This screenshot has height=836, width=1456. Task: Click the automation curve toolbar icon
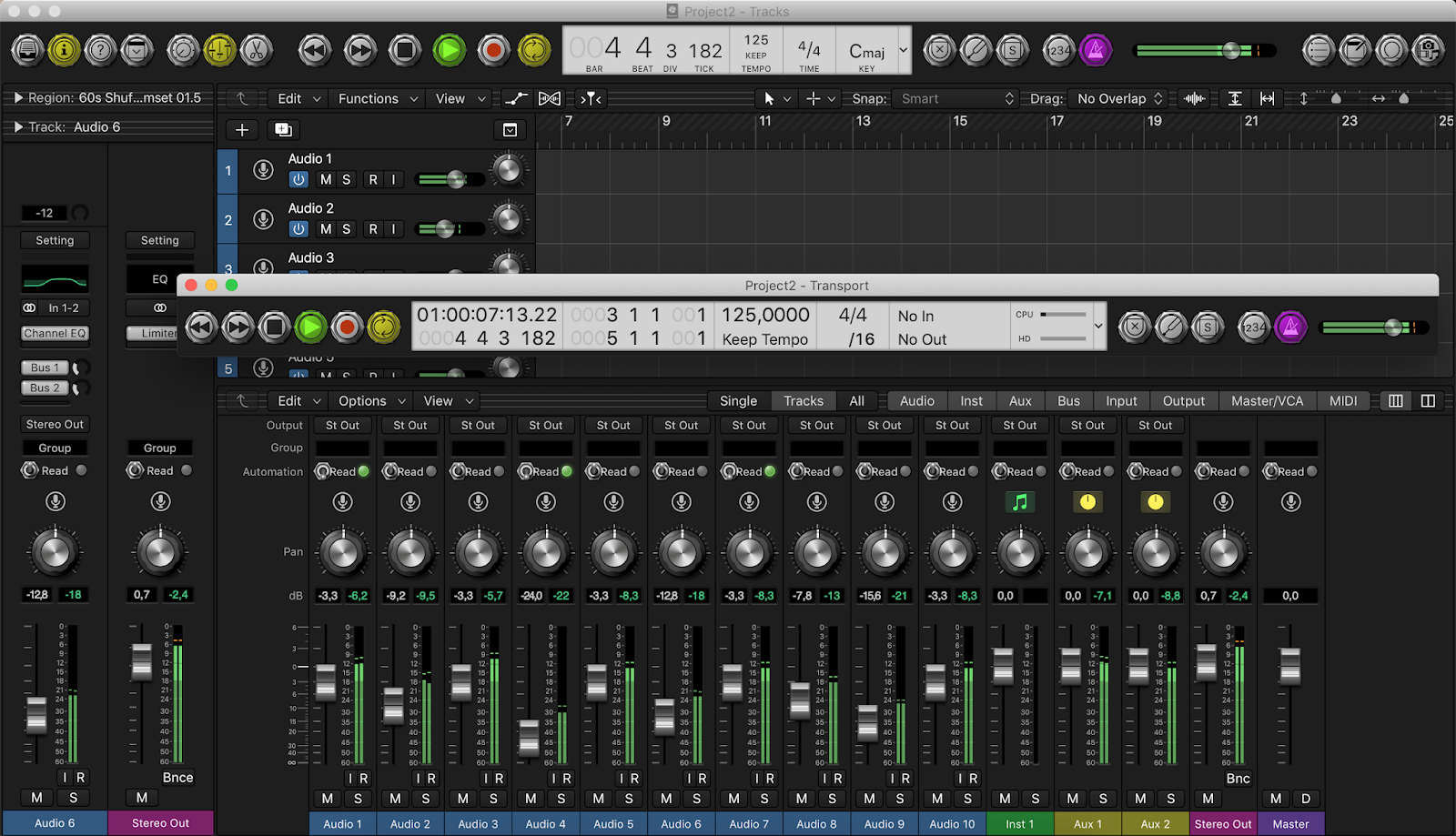(516, 98)
